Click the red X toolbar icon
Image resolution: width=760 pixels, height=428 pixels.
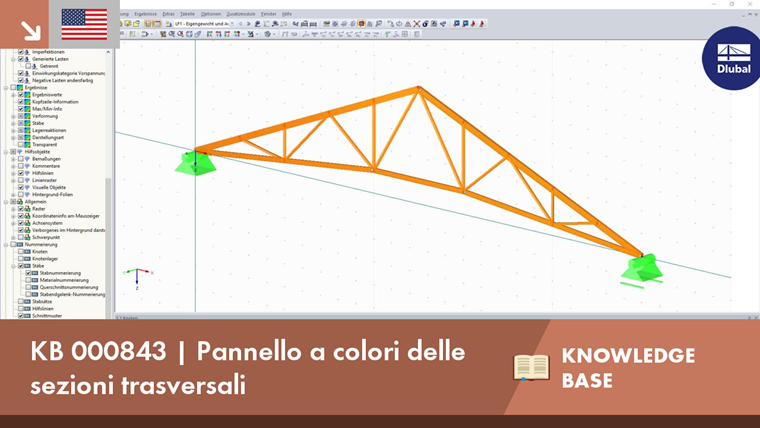(416, 24)
